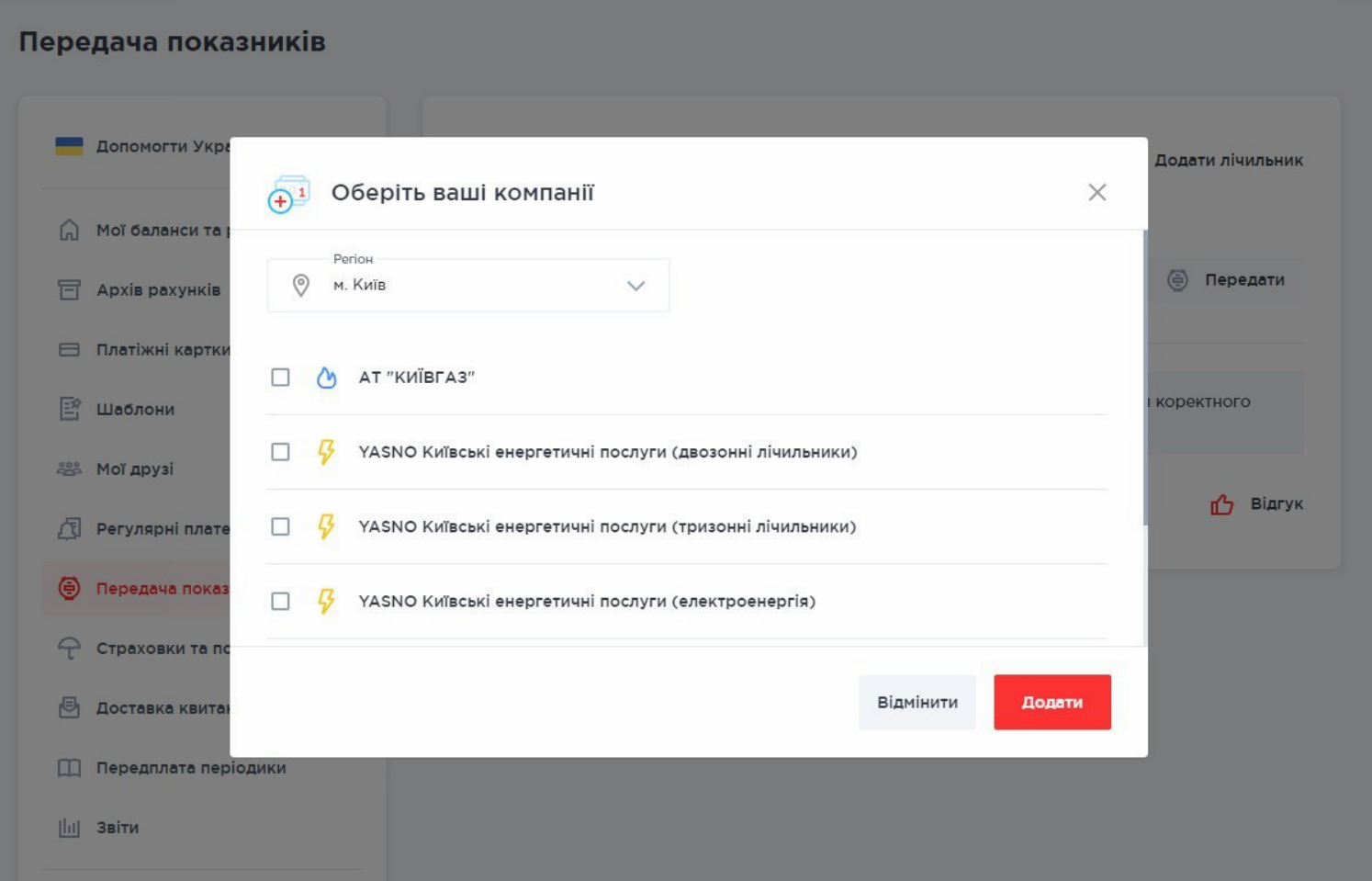
Task: Tick YASNO електроенергія checkbox
Action: coord(280,601)
